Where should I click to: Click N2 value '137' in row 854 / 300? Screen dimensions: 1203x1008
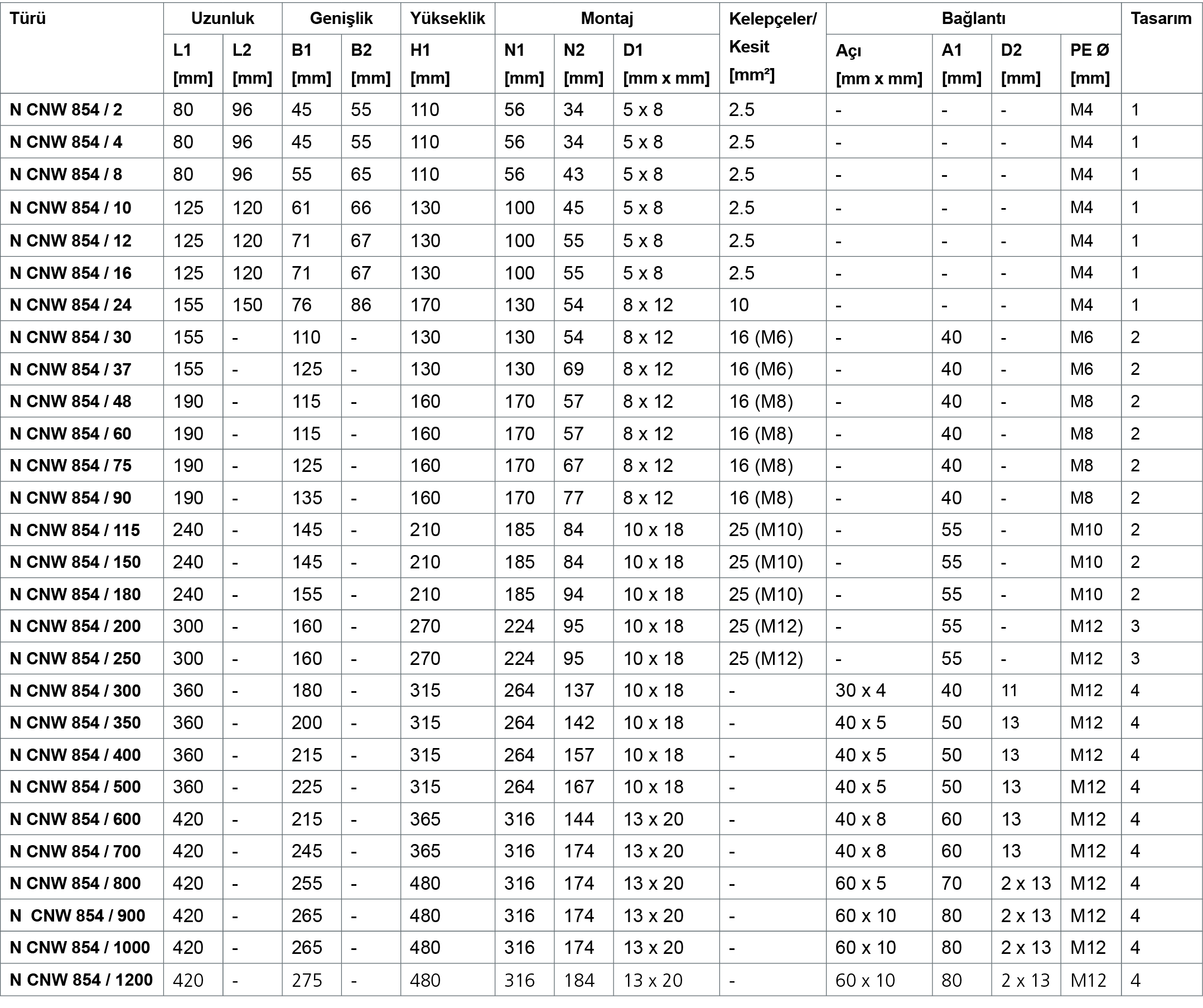pyautogui.click(x=578, y=691)
